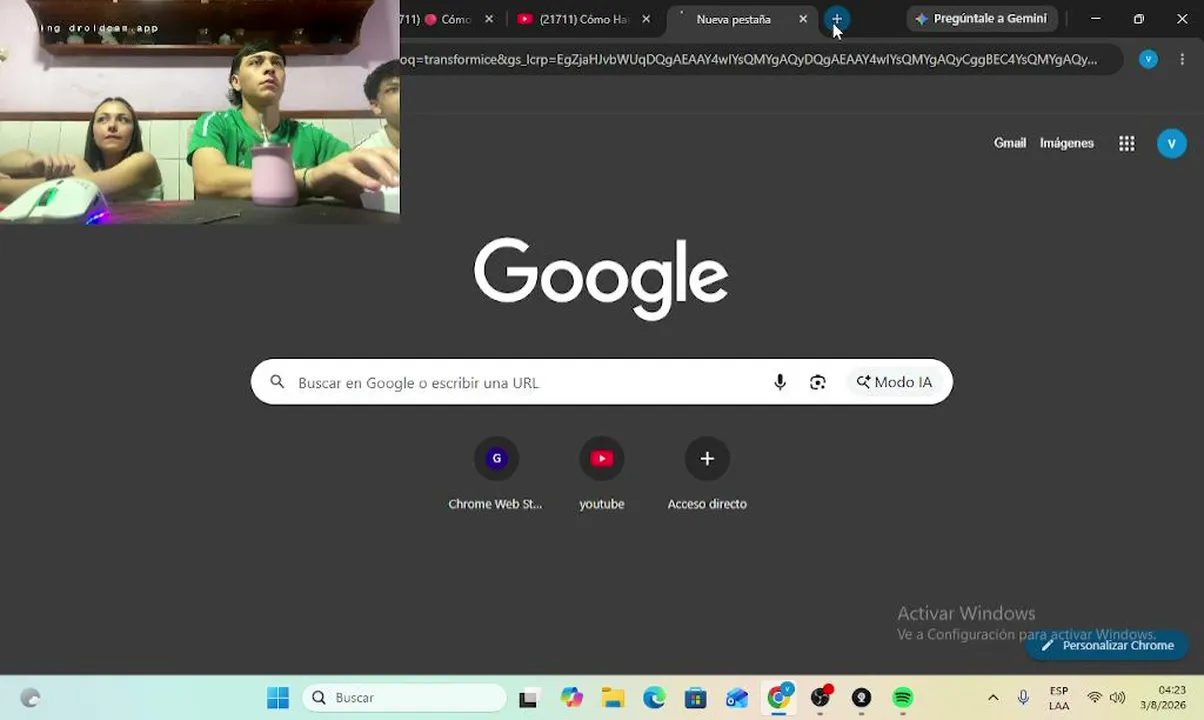Open the taskbar widgets icon
Screen dimensions: 1204x720
pos(30,698)
